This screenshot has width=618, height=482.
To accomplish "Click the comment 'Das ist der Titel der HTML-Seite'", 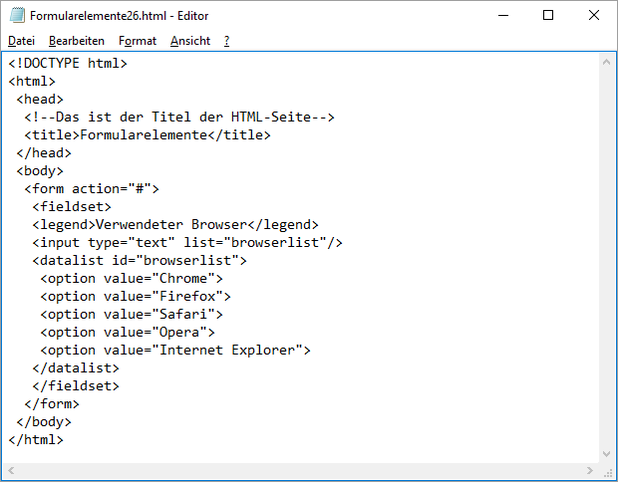I will 179,117.
